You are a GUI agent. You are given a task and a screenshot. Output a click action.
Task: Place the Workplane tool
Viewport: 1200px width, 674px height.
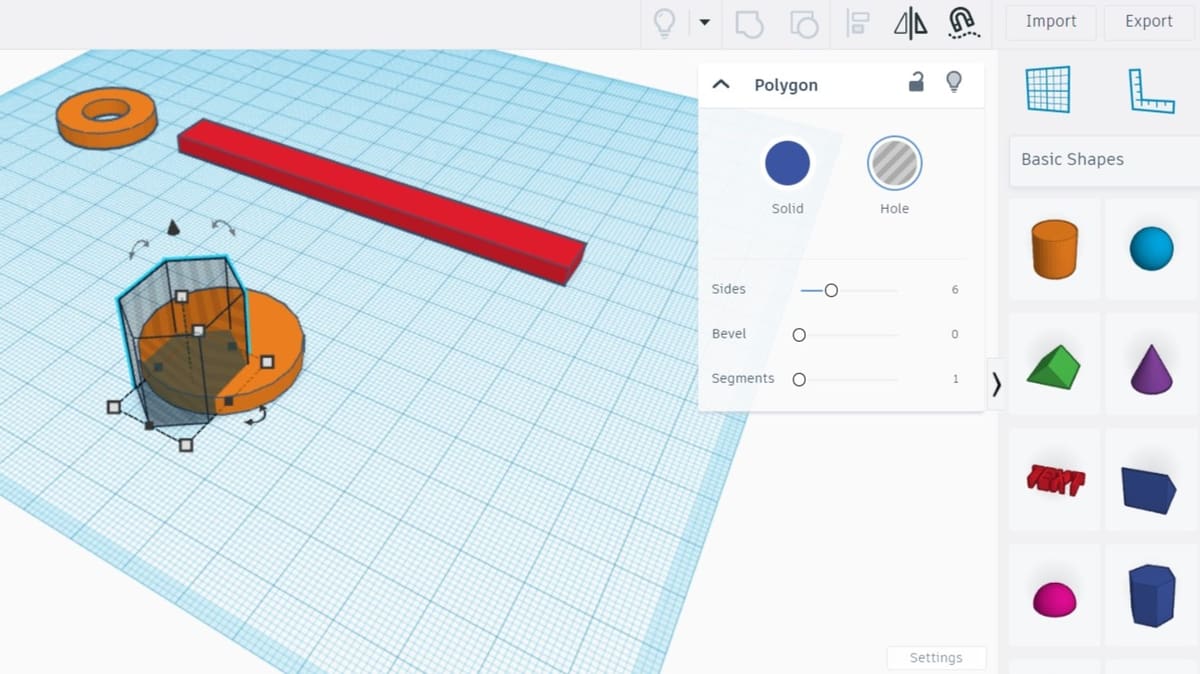1048,90
